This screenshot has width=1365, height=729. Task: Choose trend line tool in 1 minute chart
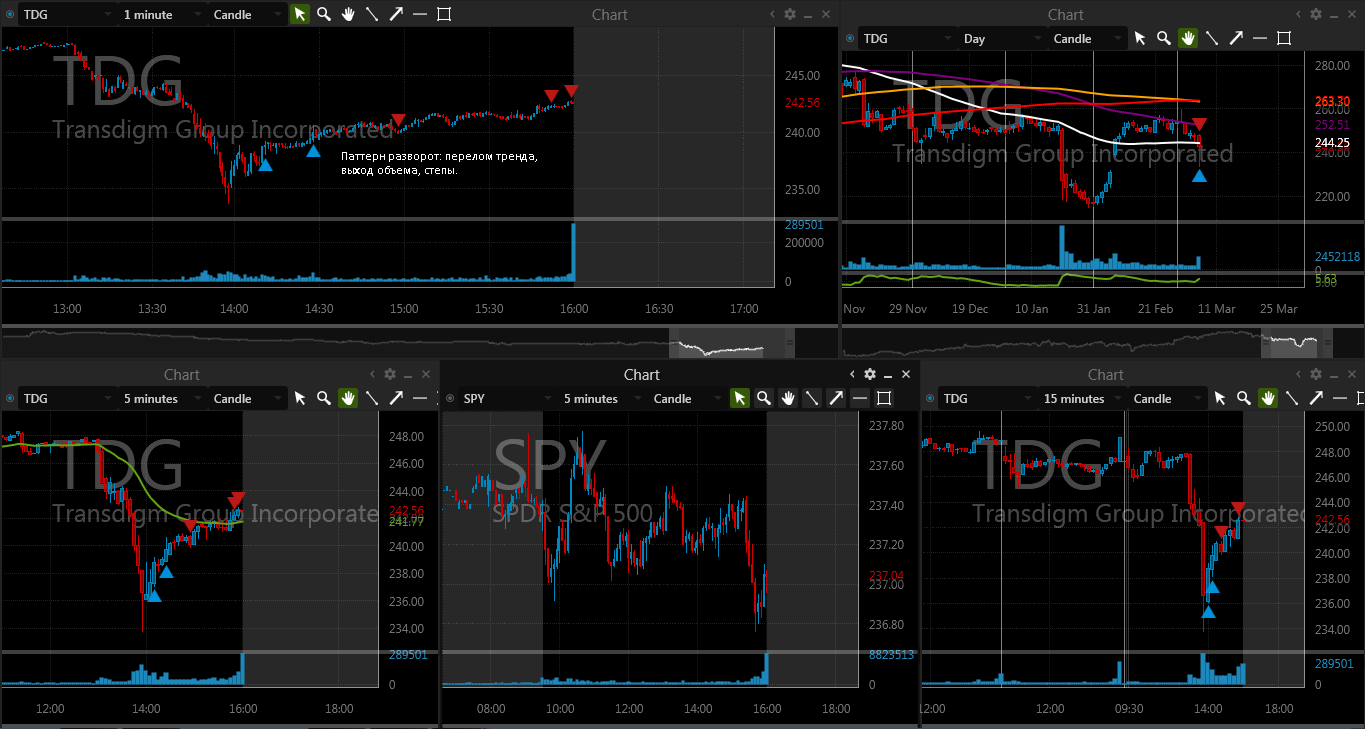tap(372, 14)
